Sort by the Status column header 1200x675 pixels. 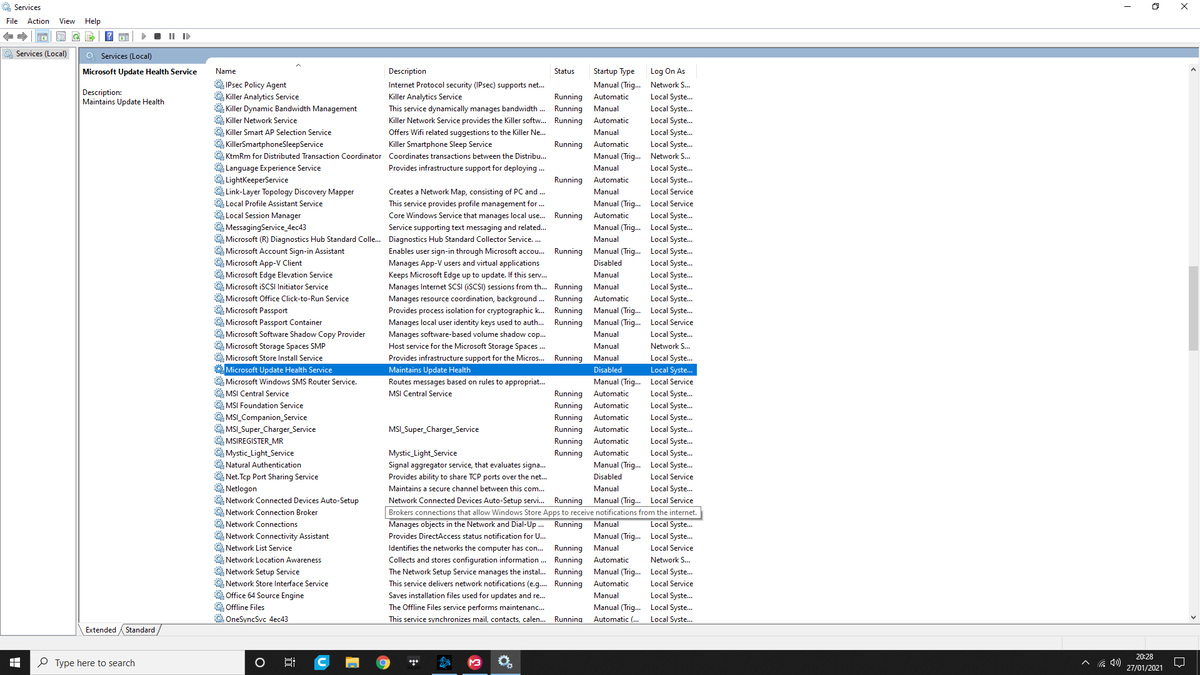(570, 71)
